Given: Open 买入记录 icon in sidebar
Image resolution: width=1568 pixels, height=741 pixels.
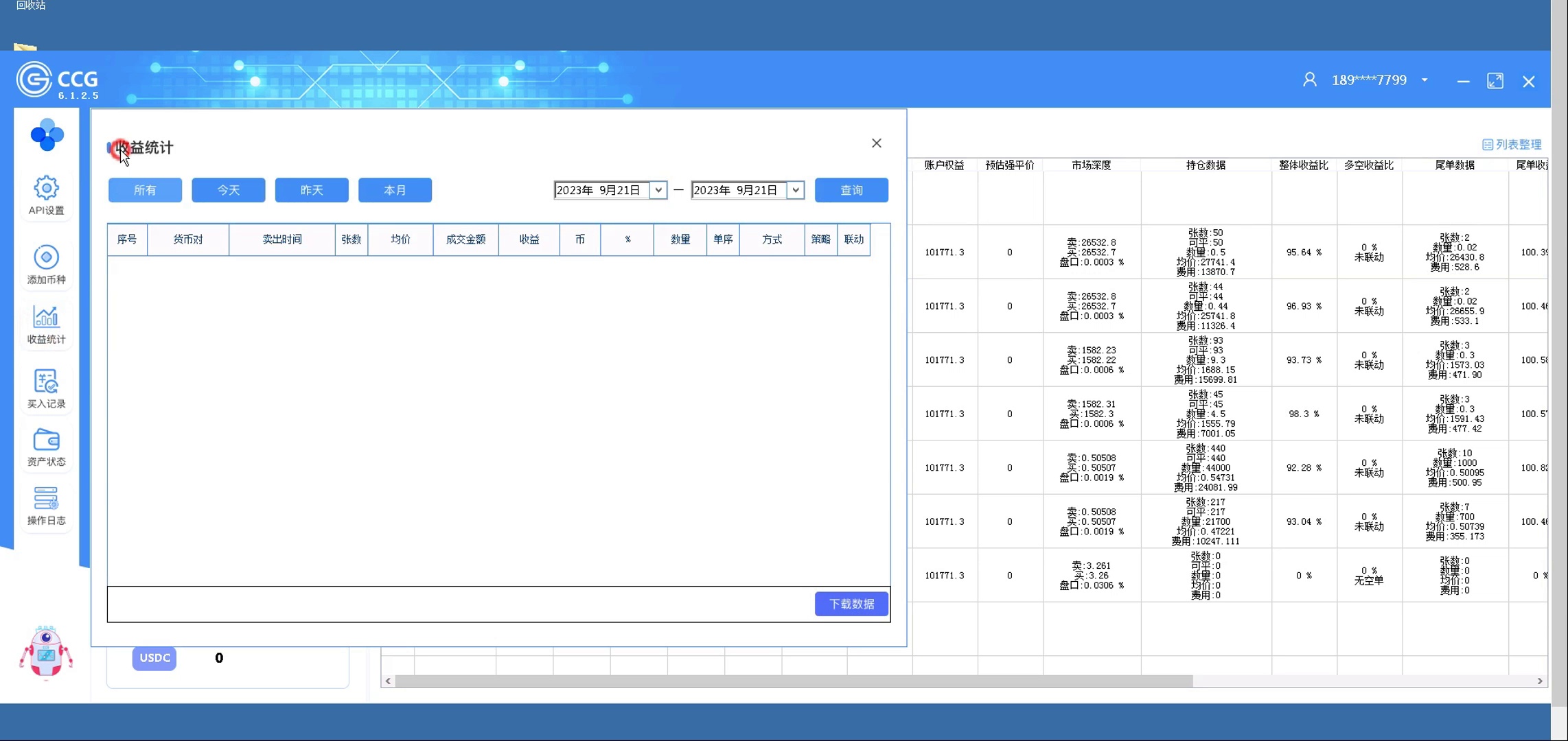Looking at the screenshot, I should pyautogui.click(x=46, y=381).
